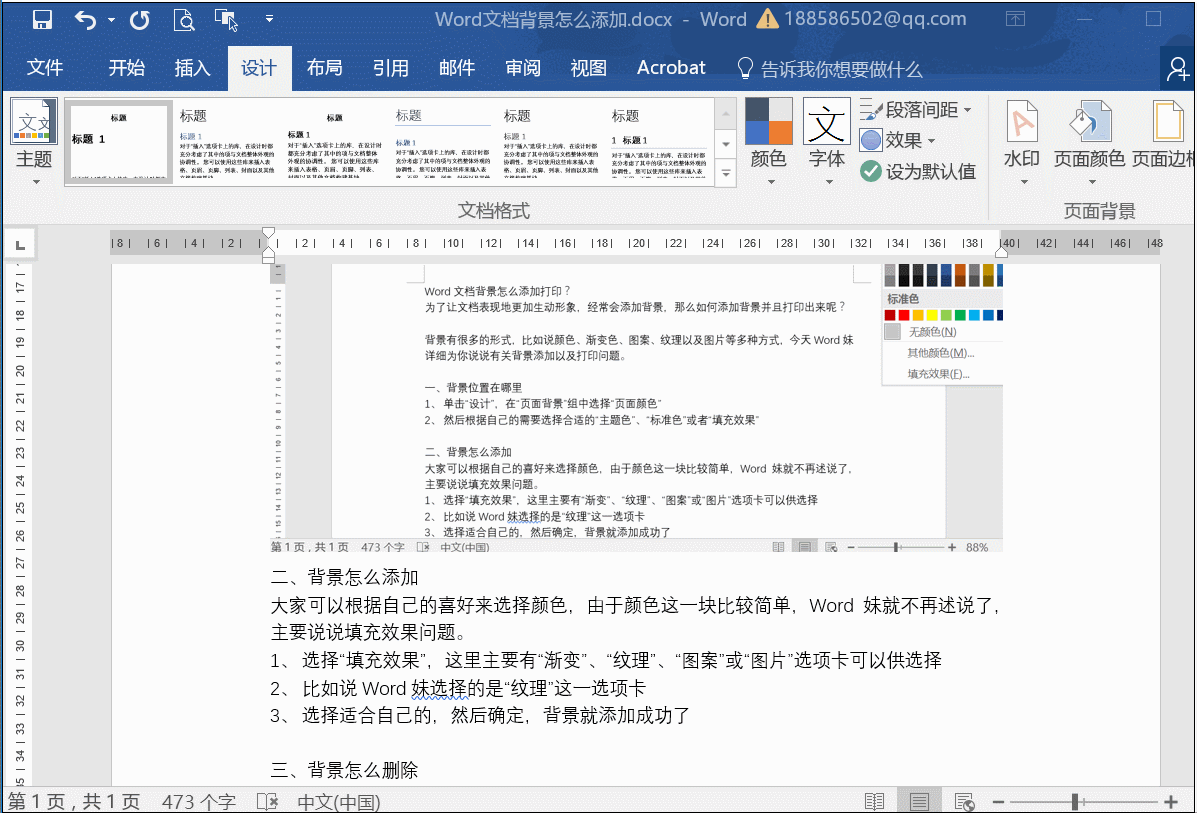Switch to the 审阅 (Review) ribbon tab
1197x813 pixels.
pyautogui.click(x=522, y=67)
